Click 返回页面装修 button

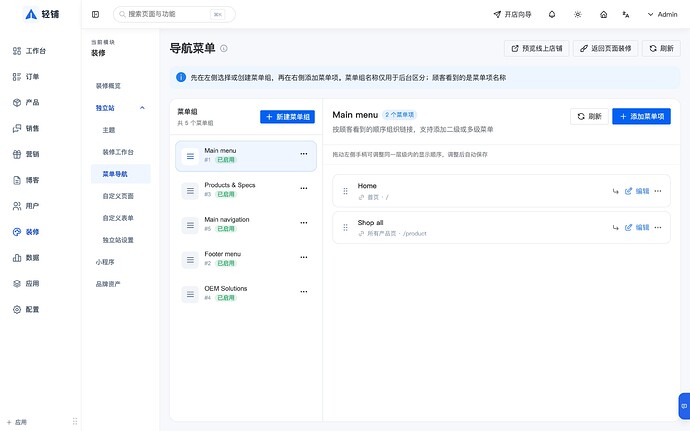pos(606,48)
